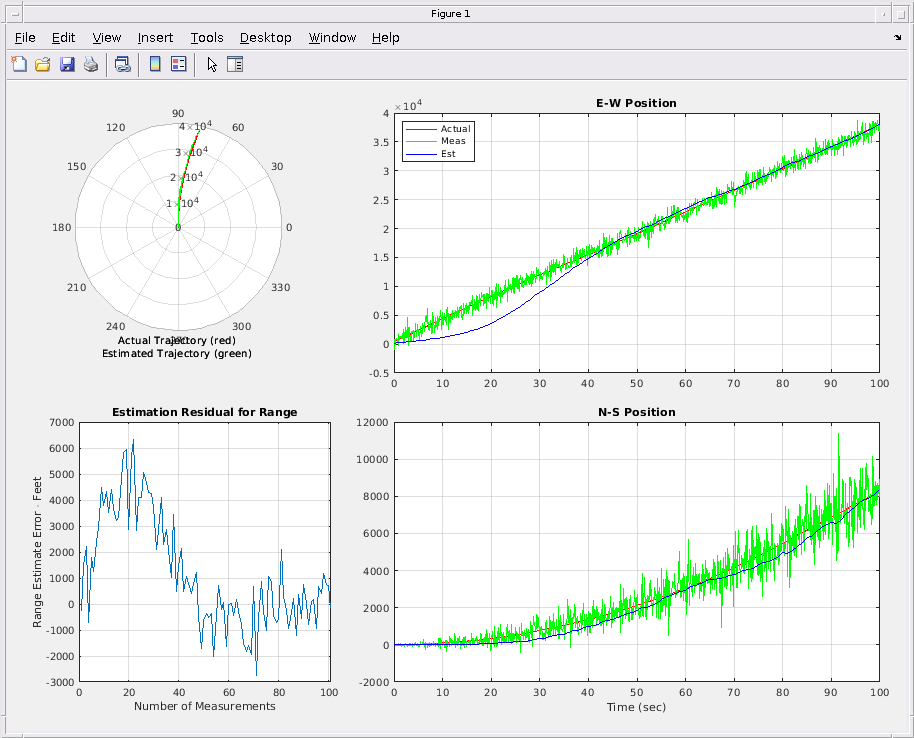Insert a legend using the toolbar icon

[179, 65]
